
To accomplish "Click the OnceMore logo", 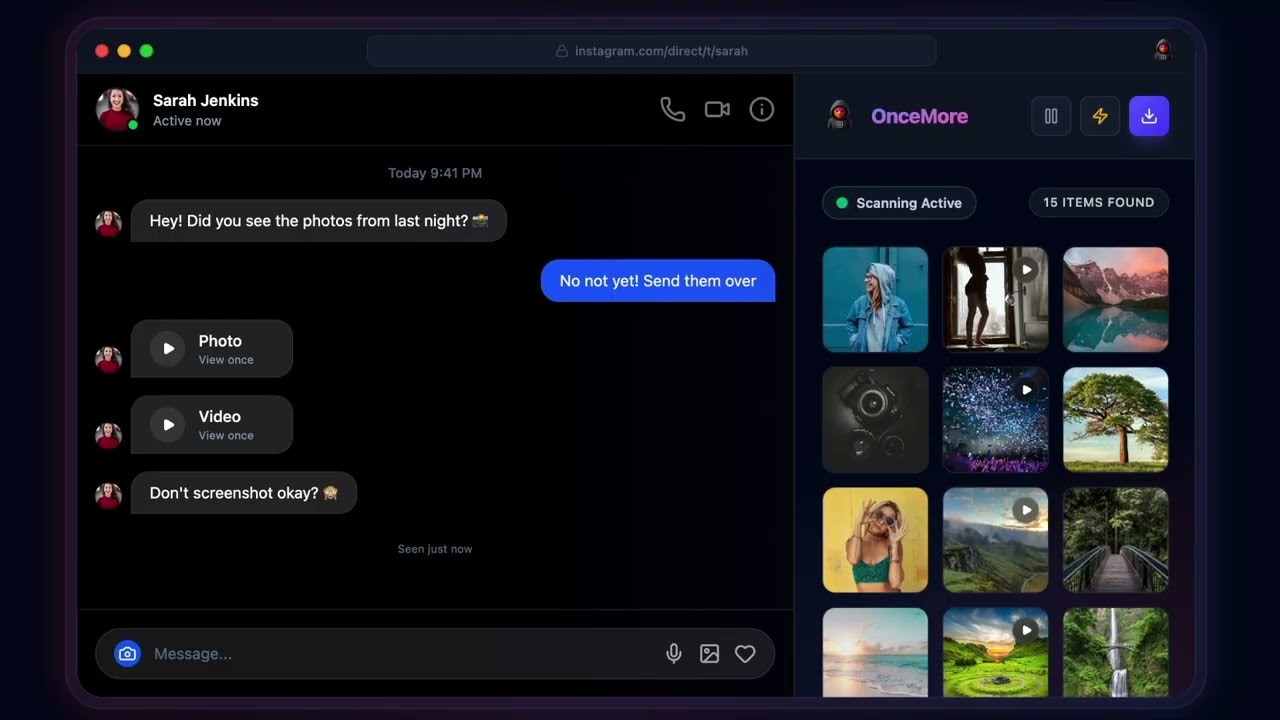I will pos(840,115).
